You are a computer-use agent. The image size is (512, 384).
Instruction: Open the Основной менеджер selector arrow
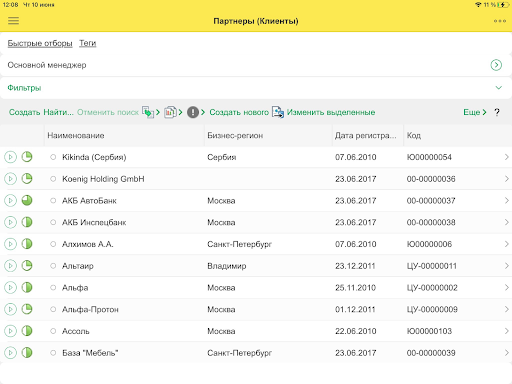[496, 65]
